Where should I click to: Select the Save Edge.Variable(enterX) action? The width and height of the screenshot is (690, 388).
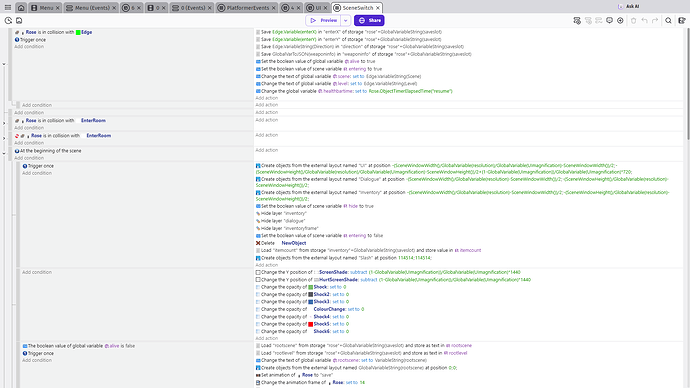point(349,32)
